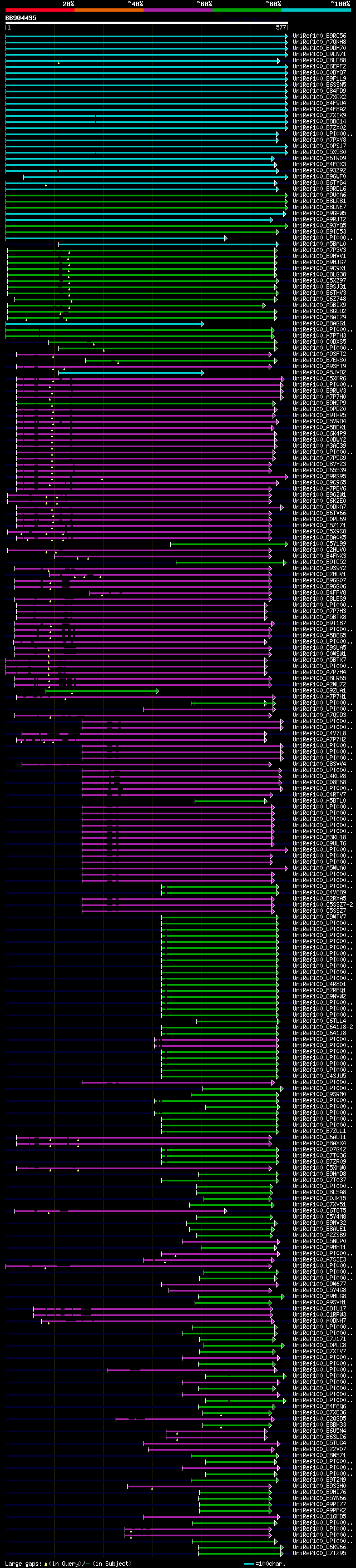Open hit UniRef100_B9RC56

(x=319, y=36)
